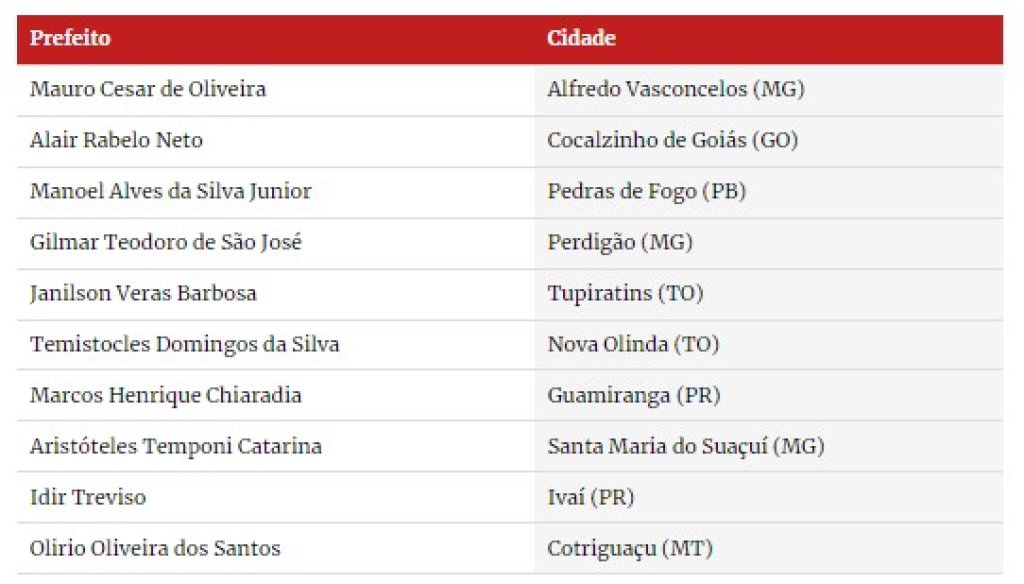
Task: Click the Cotriguaçu (MT) cell
Action: 630,547
